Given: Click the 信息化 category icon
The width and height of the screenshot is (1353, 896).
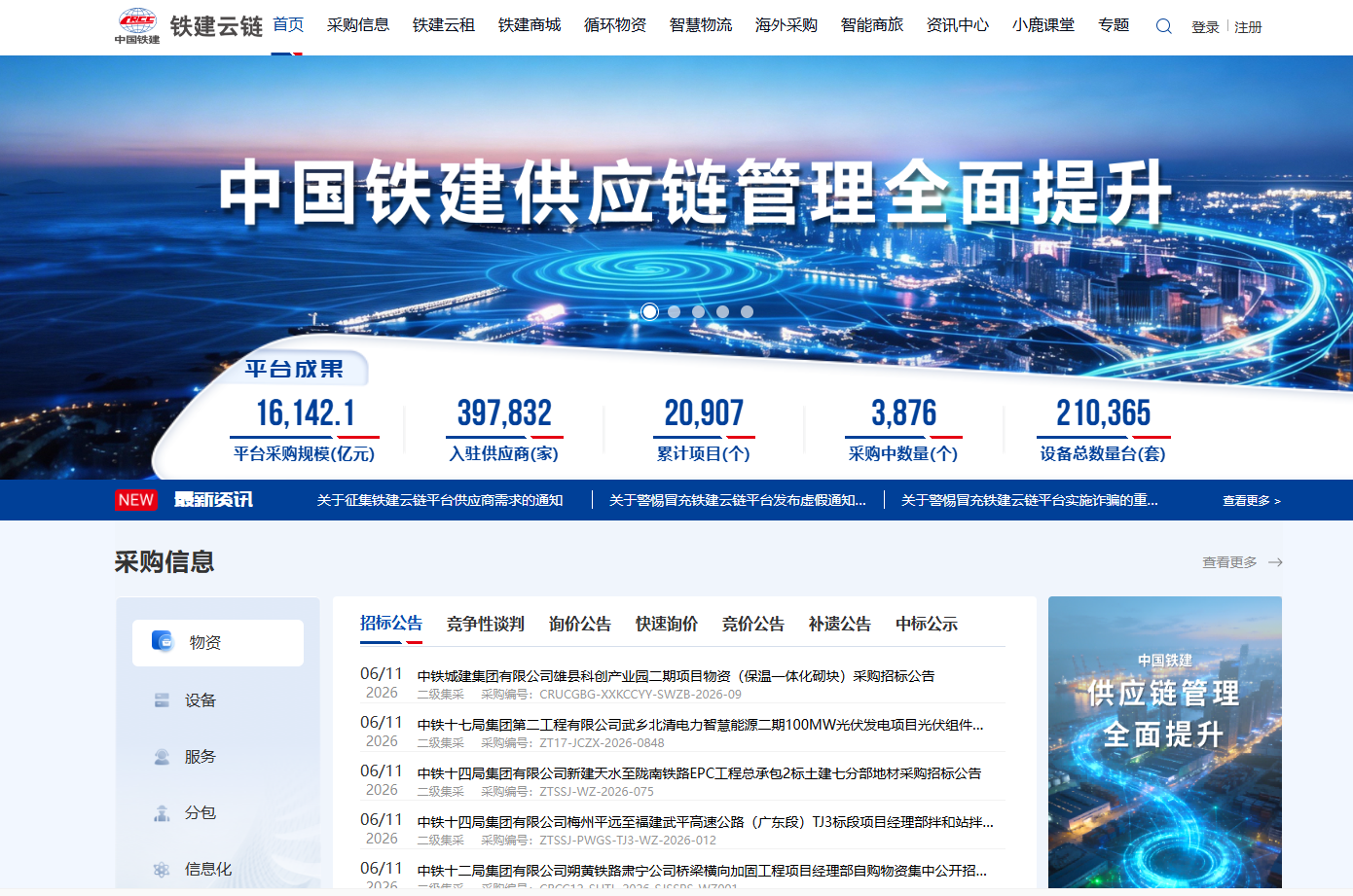Looking at the screenshot, I should click(x=162, y=870).
